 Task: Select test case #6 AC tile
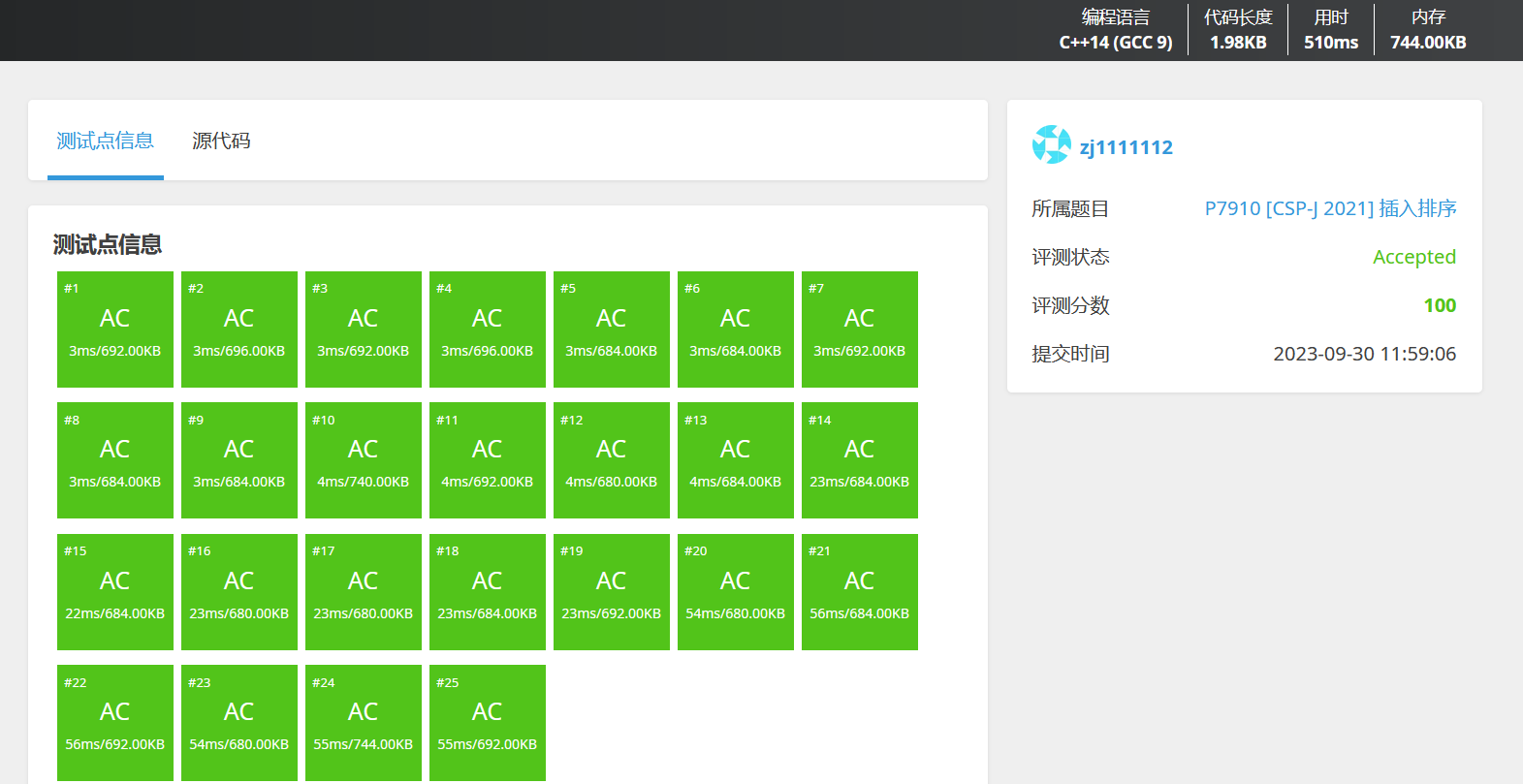pyautogui.click(x=736, y=329)
